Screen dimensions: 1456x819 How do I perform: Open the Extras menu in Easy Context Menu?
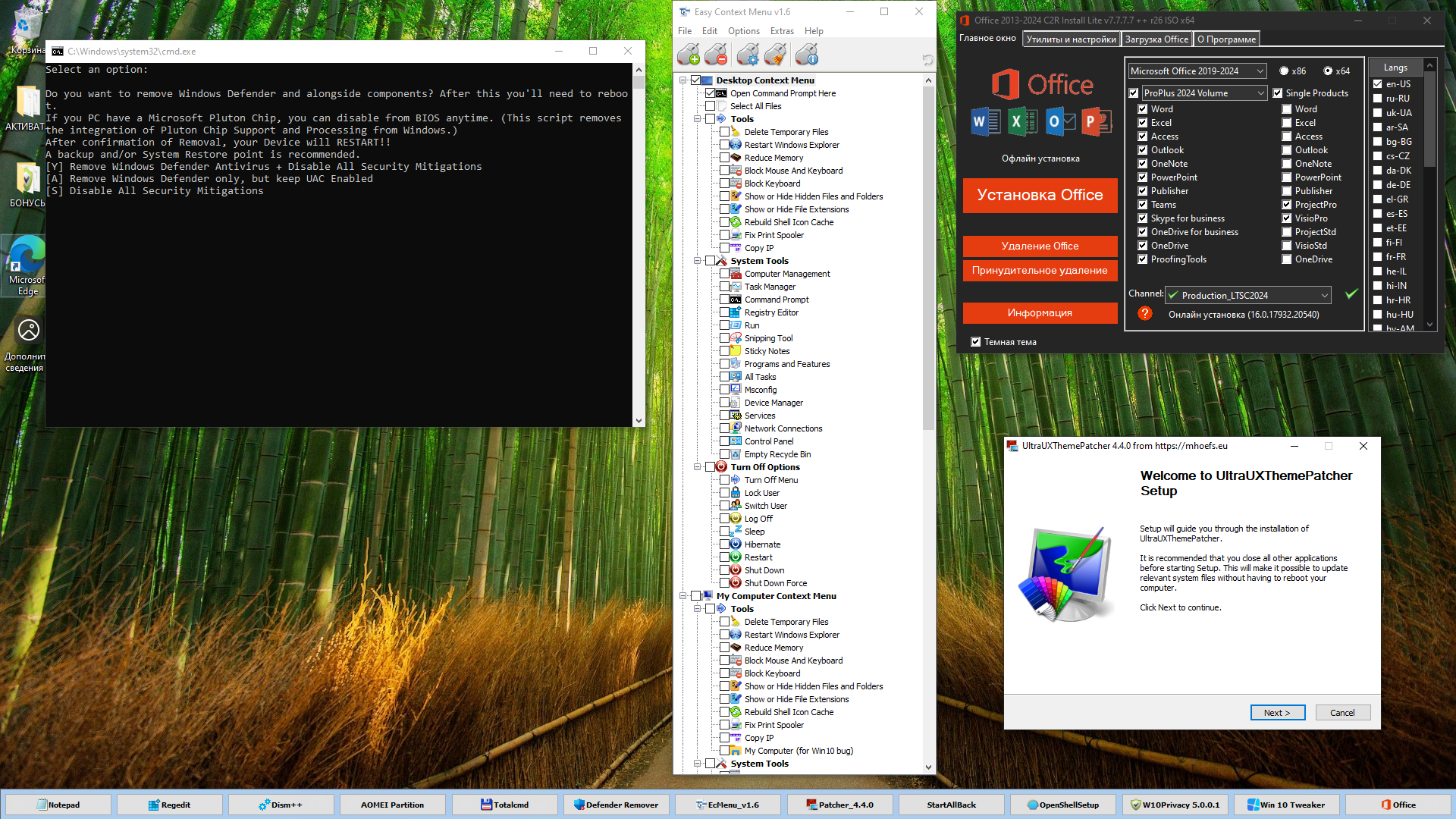[x=782, y=31]
